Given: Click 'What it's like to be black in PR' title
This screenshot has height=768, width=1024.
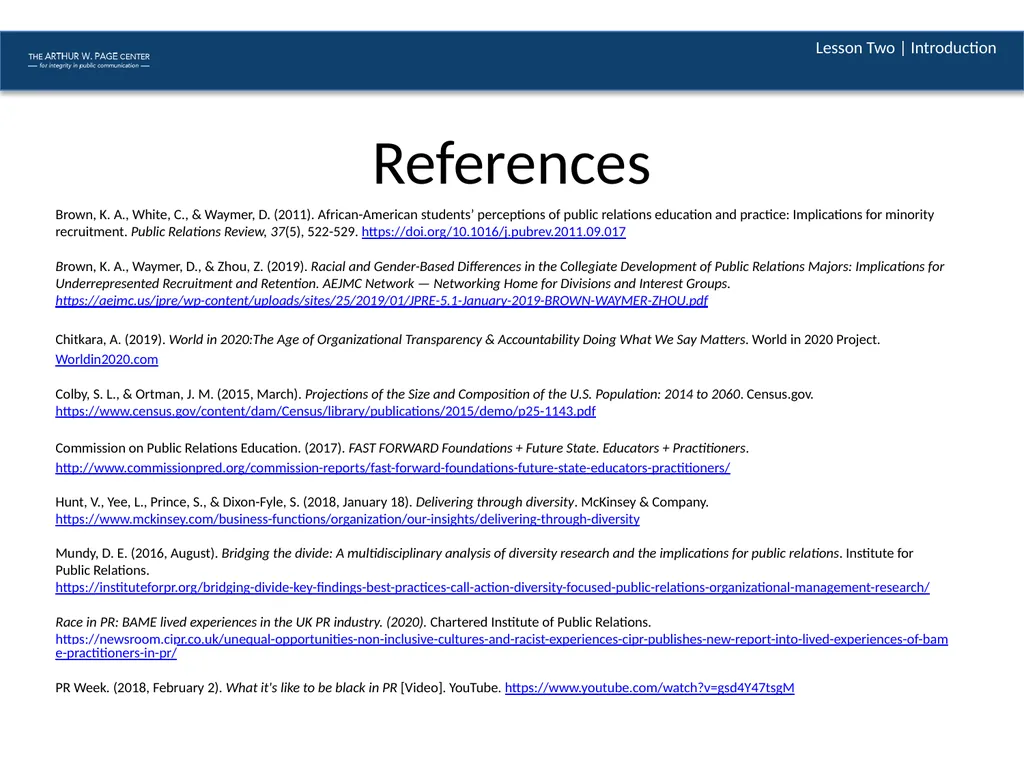Looking at the screenshot, I should click(312, 688).
